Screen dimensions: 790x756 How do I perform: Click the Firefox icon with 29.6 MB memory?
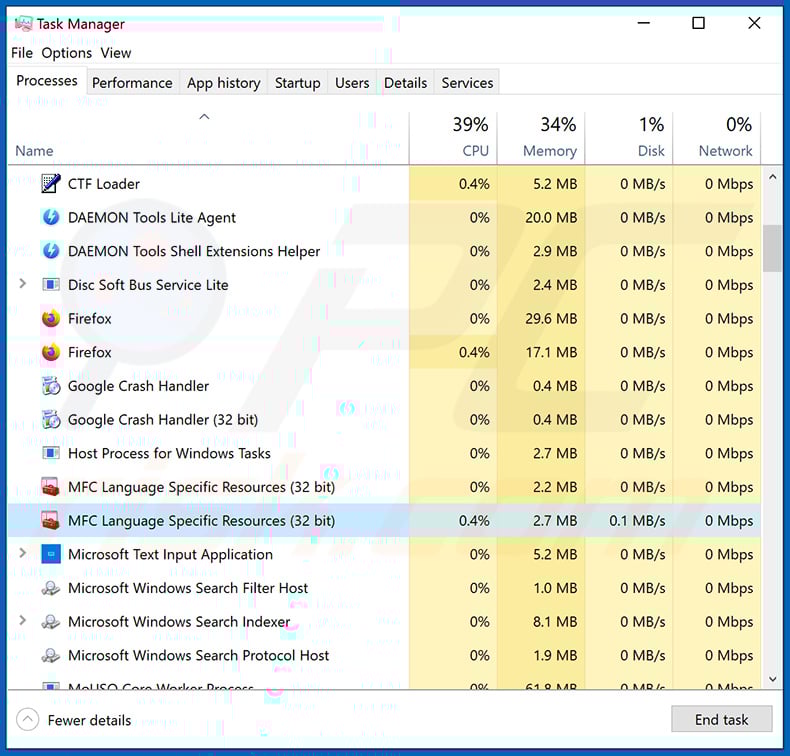[51, 318]
